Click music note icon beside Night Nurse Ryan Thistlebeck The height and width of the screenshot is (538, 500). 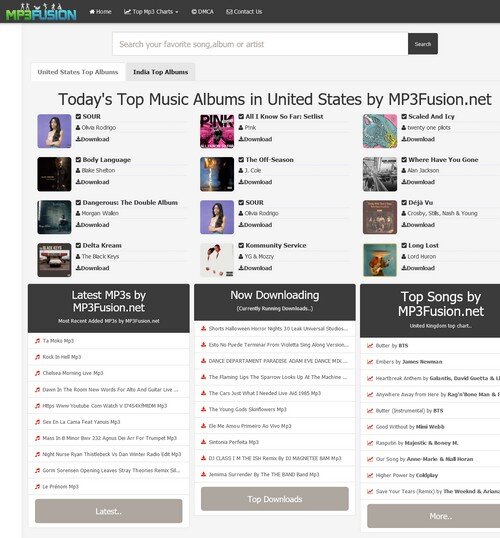pos(37,454)
